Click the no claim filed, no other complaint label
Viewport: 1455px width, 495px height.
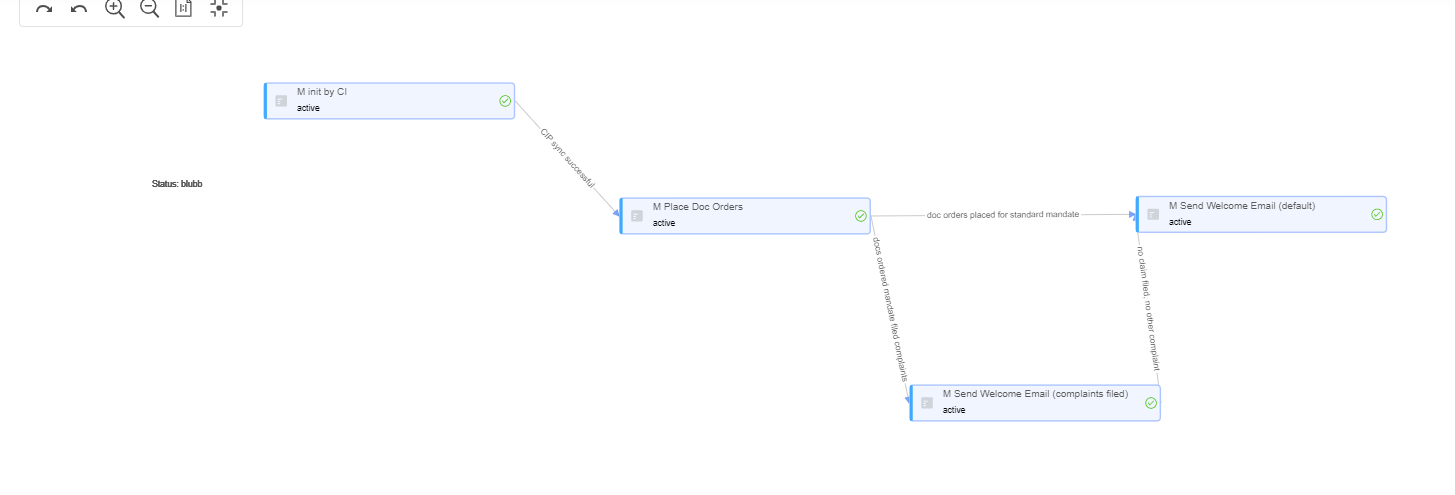tap(1148, 308)
